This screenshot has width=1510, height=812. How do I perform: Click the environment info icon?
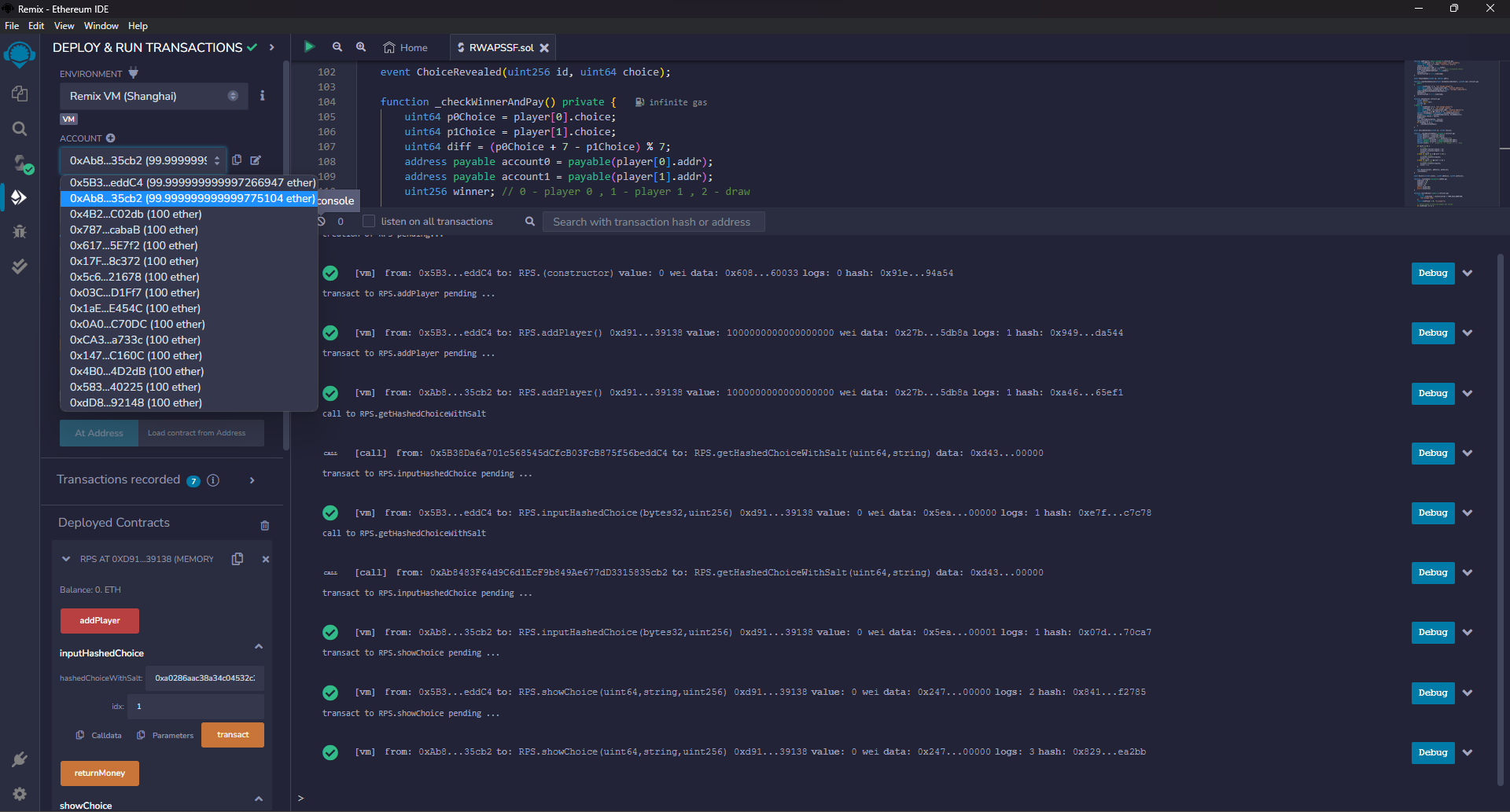263,95
